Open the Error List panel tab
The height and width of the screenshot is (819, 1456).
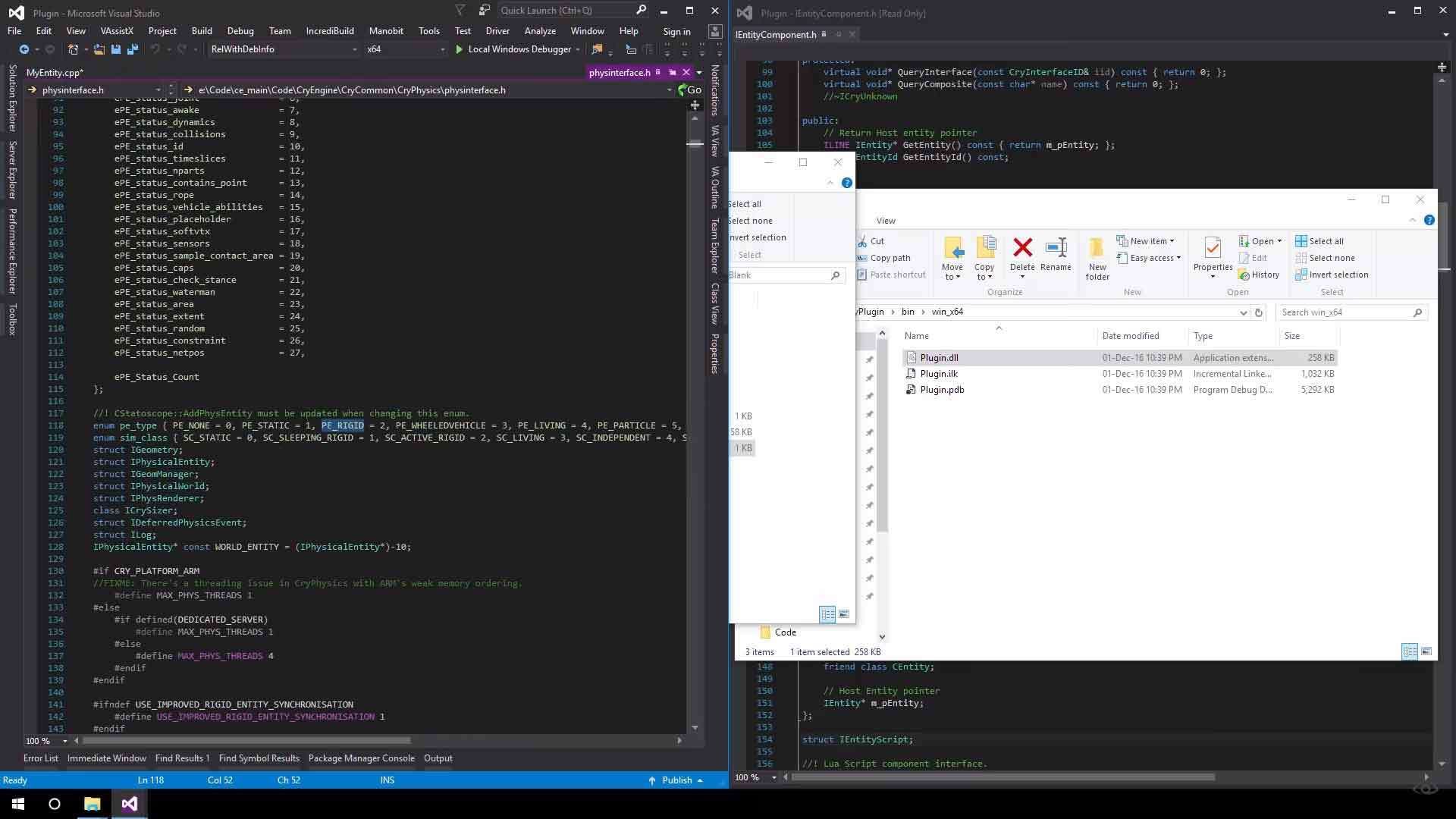point(41,758)
